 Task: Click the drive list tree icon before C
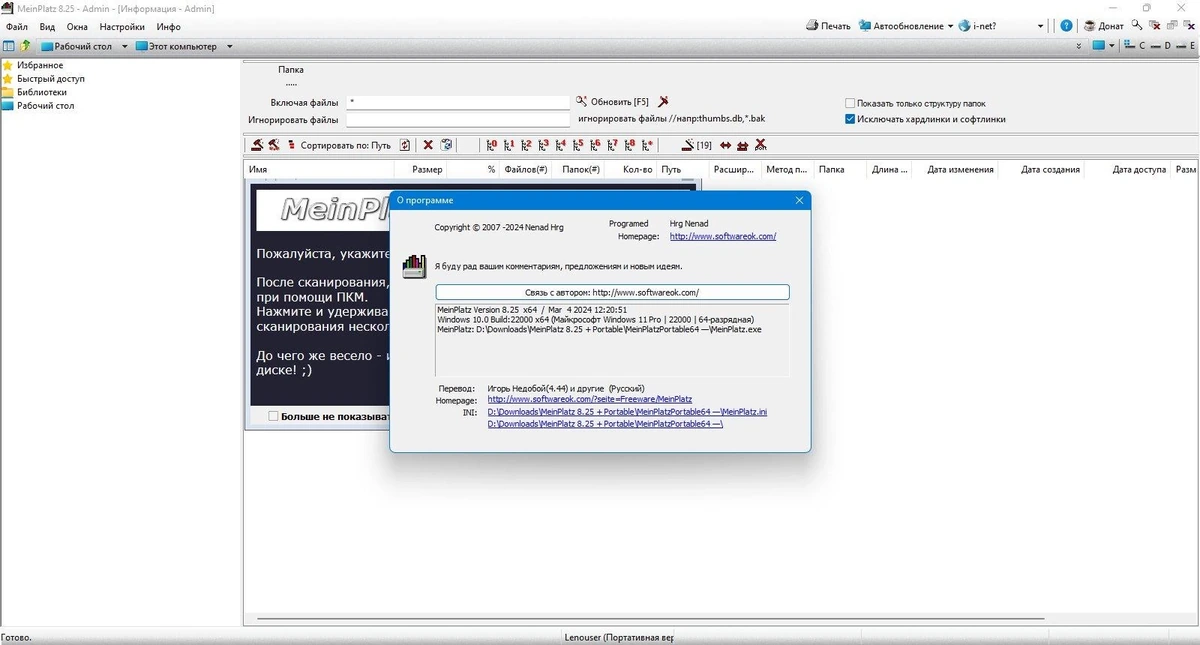1129,46
